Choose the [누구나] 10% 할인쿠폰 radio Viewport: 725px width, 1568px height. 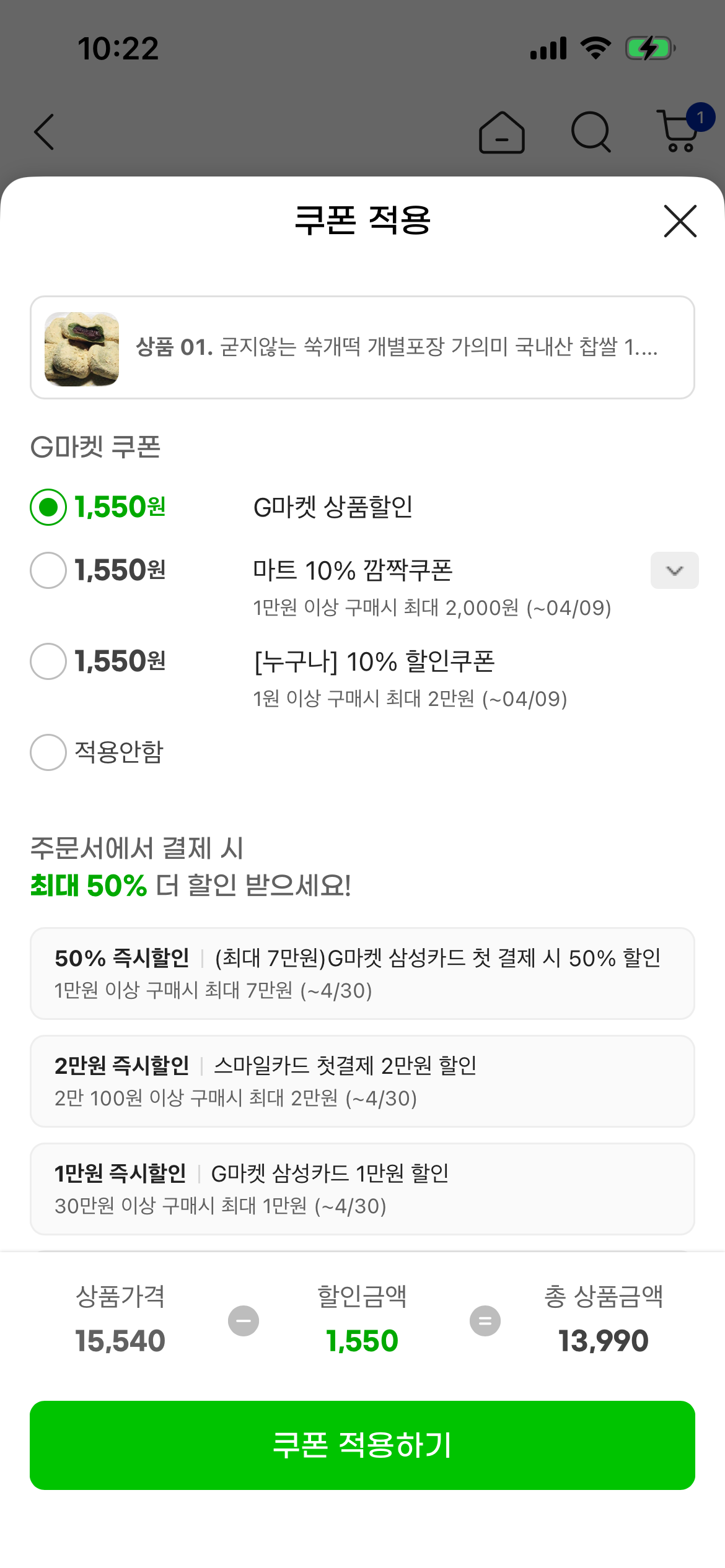tap(48, 661)
